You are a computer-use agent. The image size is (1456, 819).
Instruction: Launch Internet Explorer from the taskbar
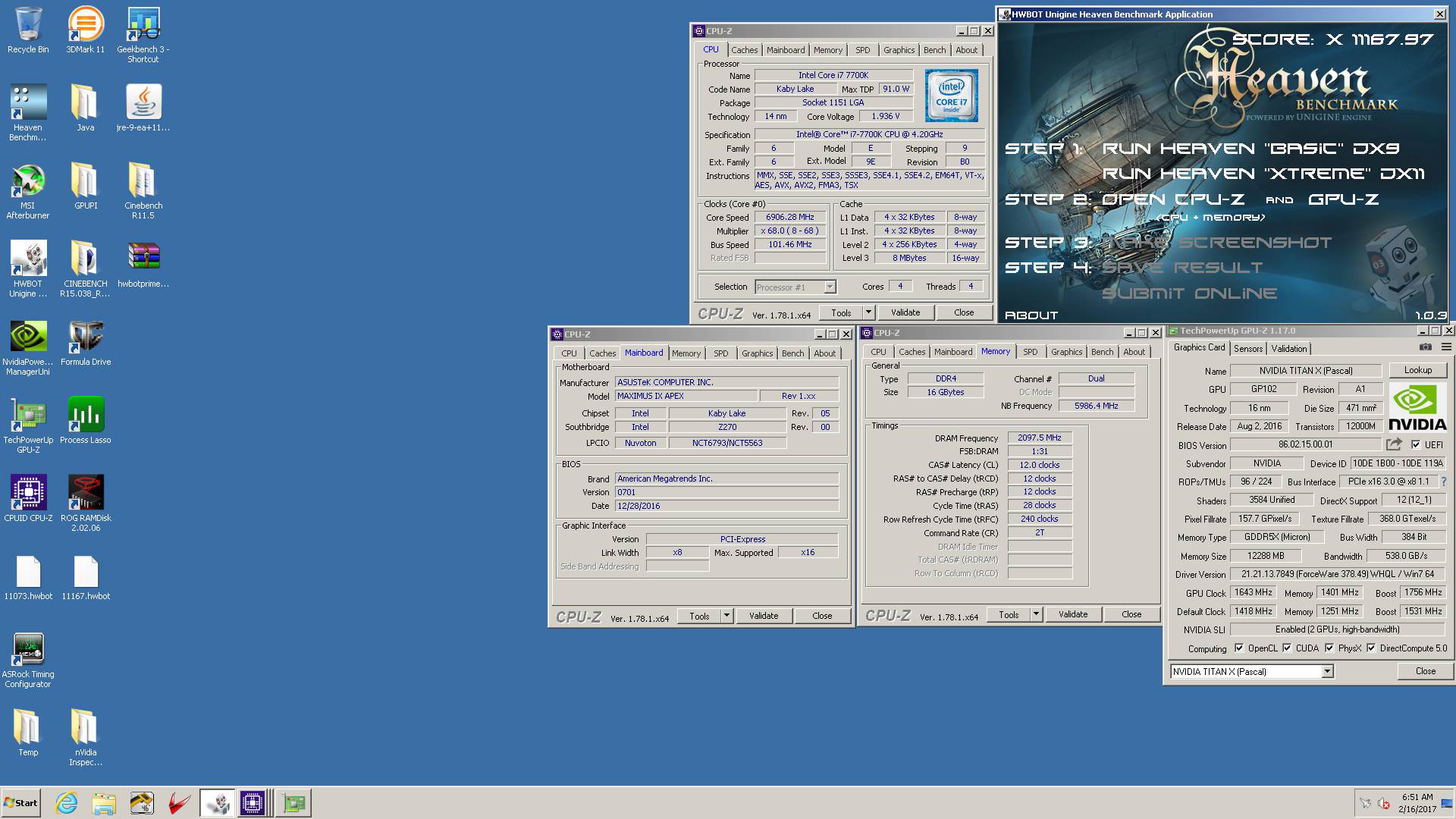[x=67, y=803]
